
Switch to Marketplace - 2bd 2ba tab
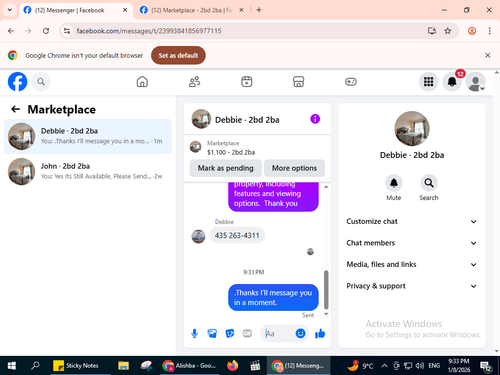coord(192,10)
